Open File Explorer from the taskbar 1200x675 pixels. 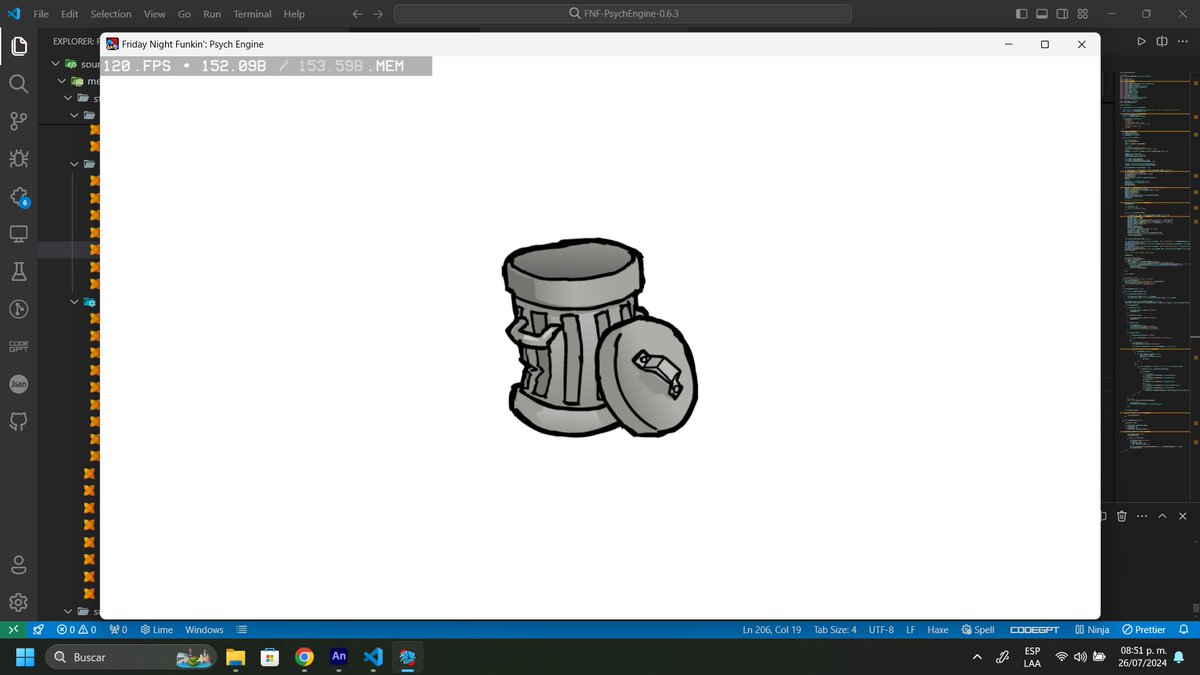point(235,657)
